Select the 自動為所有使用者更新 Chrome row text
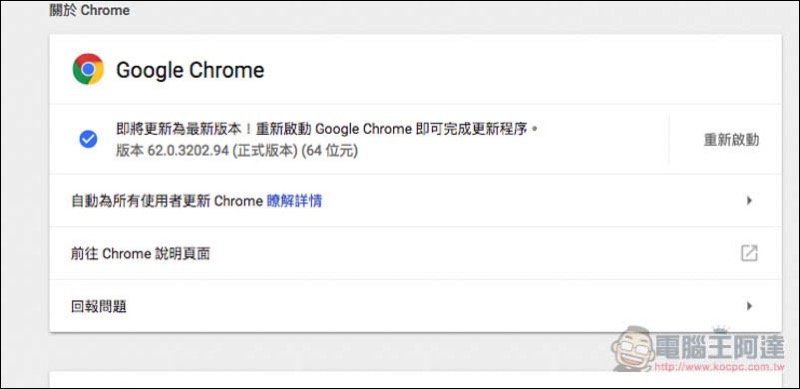This screenshot has width=800, height=389. coord(167,201)
